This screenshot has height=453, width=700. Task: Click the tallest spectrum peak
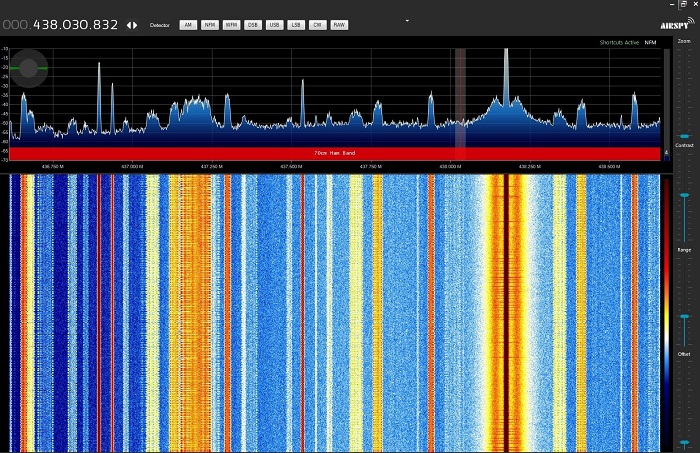click(x=506, y=75)
